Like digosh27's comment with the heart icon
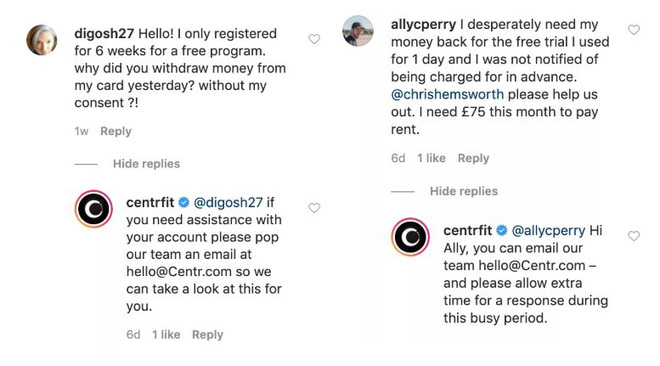The image size is (660, 366). tap(314, 39)
